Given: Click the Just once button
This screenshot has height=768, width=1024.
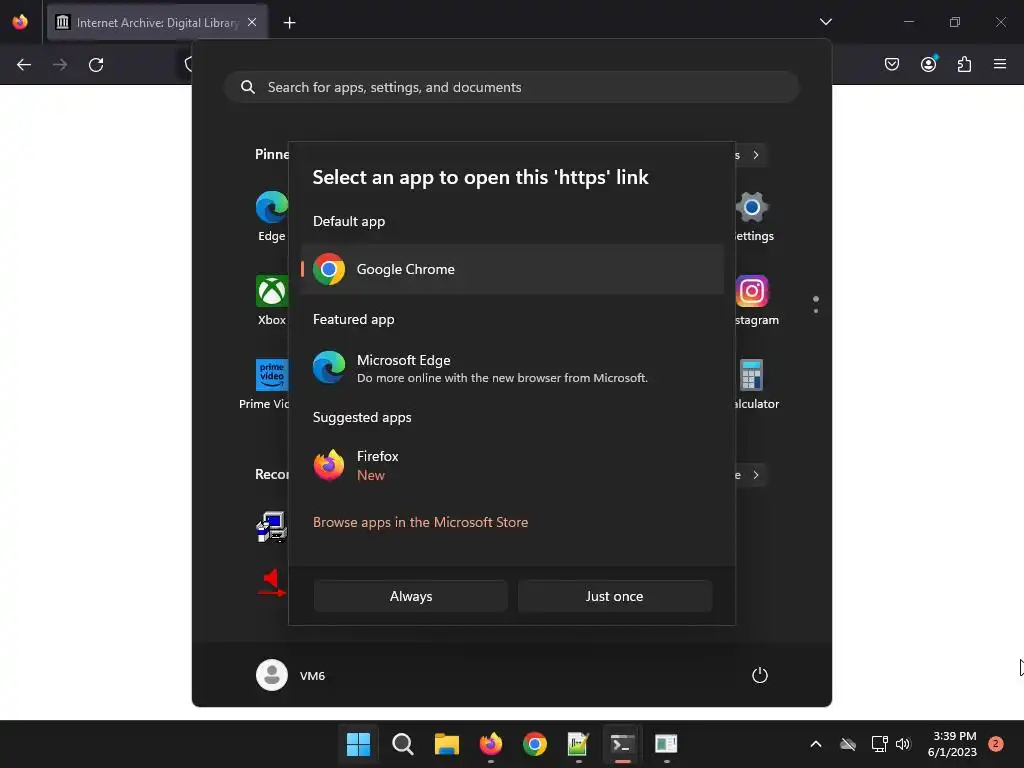Looking at the screenshot, I should 615,596.
